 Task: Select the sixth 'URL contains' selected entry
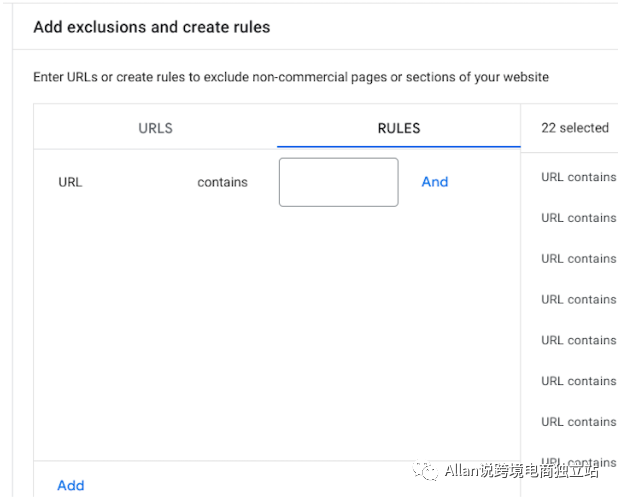(578, 381)
